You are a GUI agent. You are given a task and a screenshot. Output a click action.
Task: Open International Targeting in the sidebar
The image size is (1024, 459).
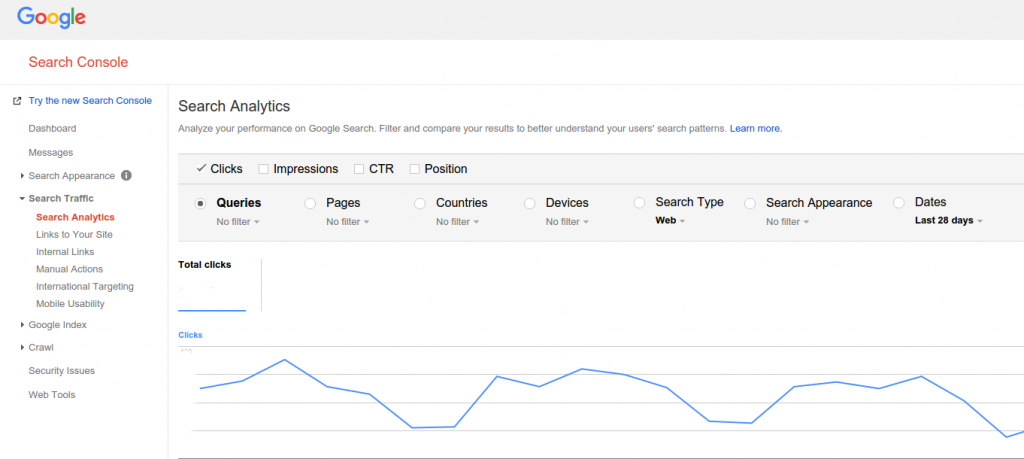85,286
